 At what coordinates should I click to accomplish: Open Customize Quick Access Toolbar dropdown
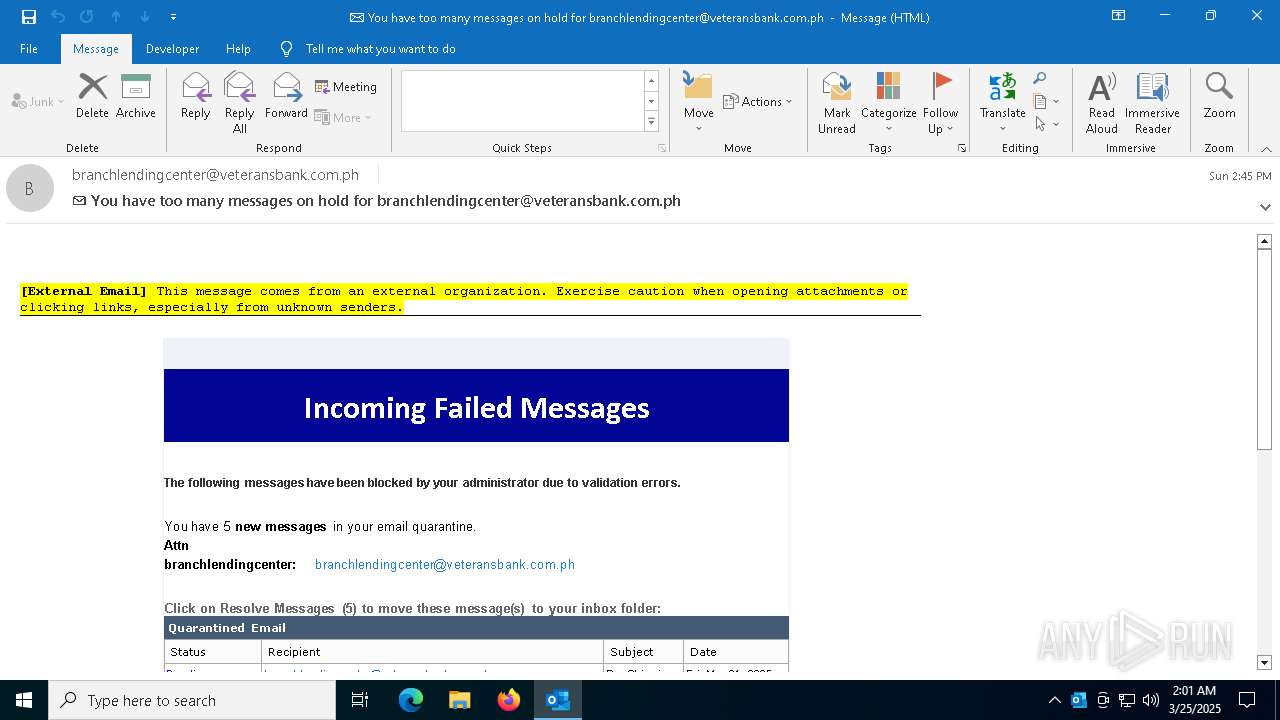pyautogui.click(x=174, y=17)
